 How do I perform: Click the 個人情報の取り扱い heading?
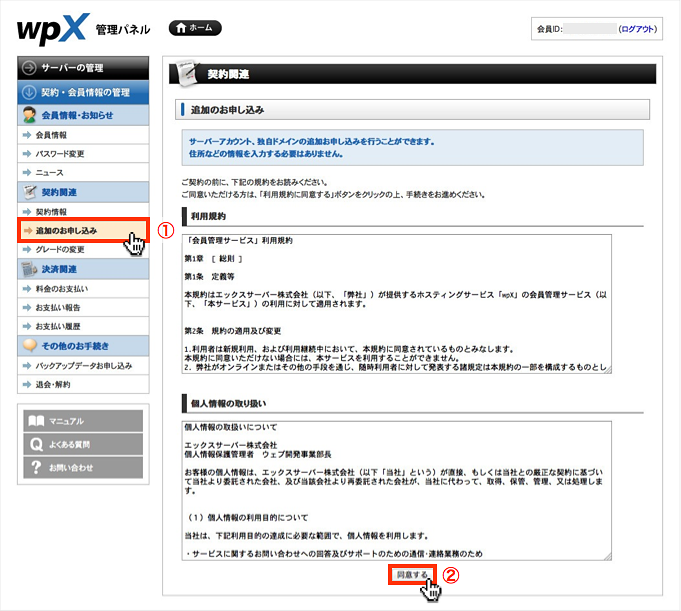228,403
